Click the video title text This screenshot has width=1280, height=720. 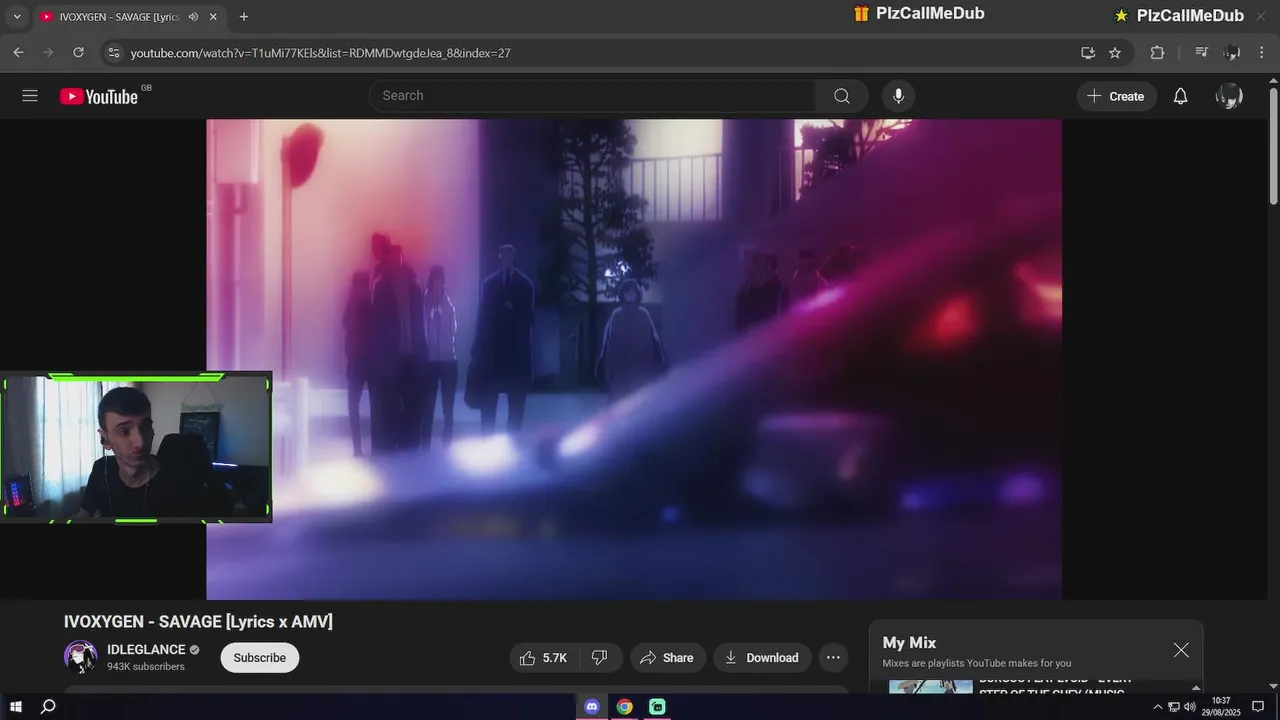pos(198,621)
